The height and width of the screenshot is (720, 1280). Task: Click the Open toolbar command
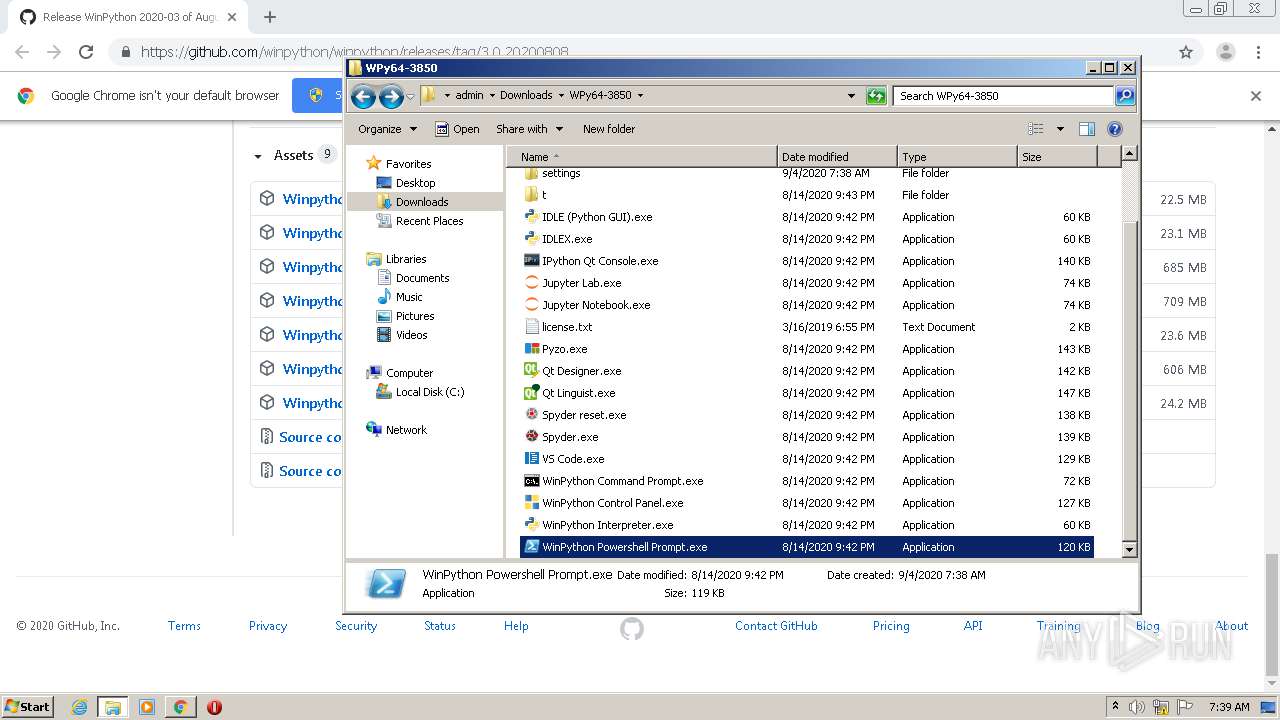coord(457,129)
